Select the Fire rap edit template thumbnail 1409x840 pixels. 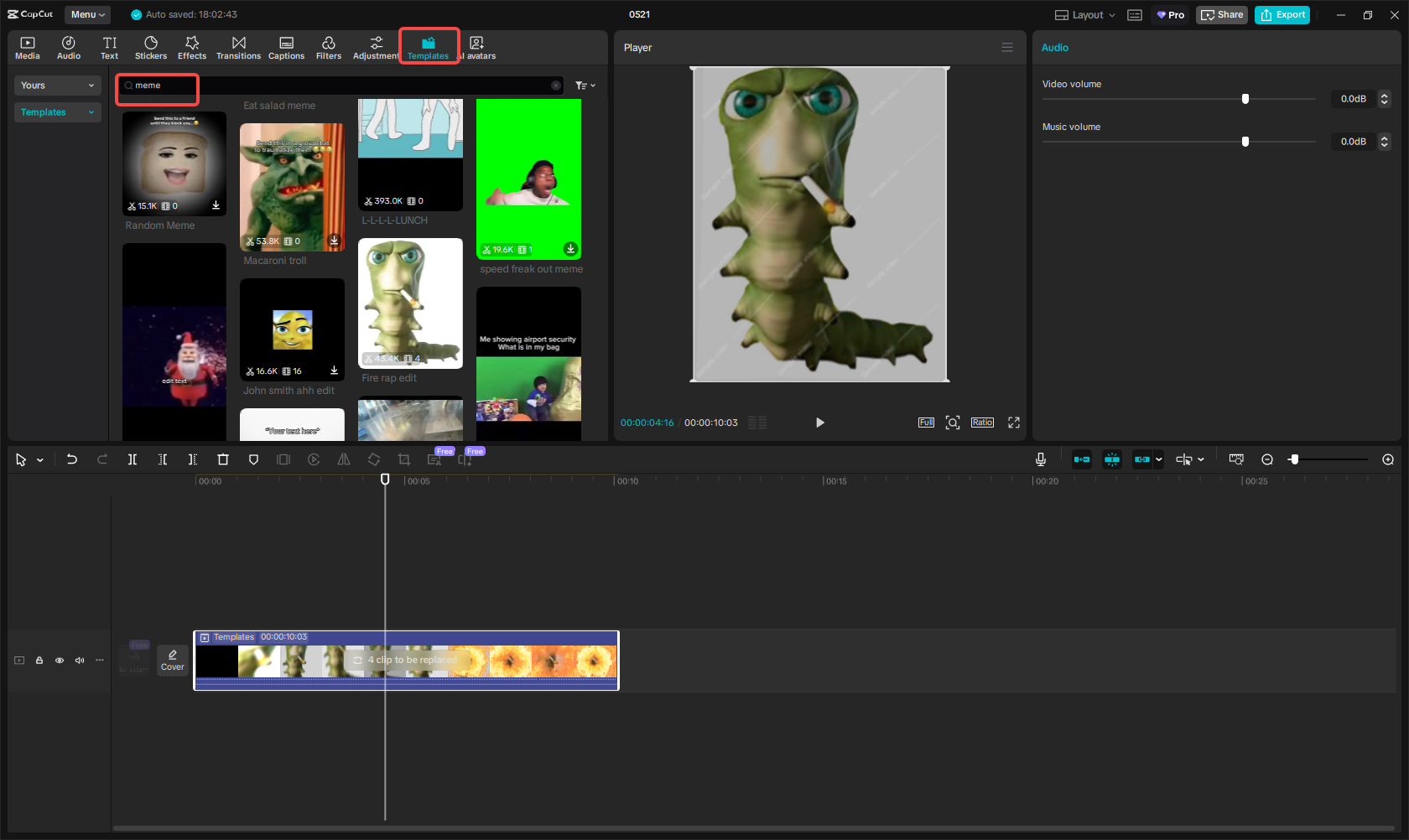(410, 303)
